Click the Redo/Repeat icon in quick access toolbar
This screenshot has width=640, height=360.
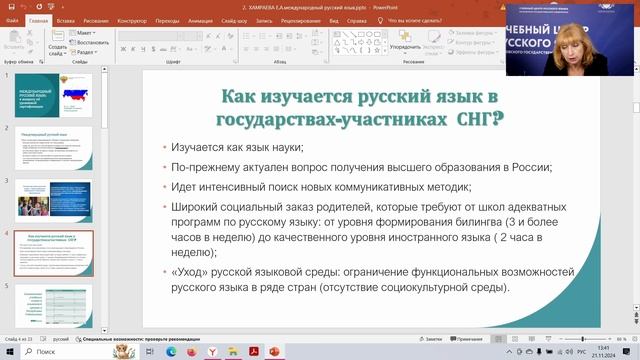[x=39, y=7]
